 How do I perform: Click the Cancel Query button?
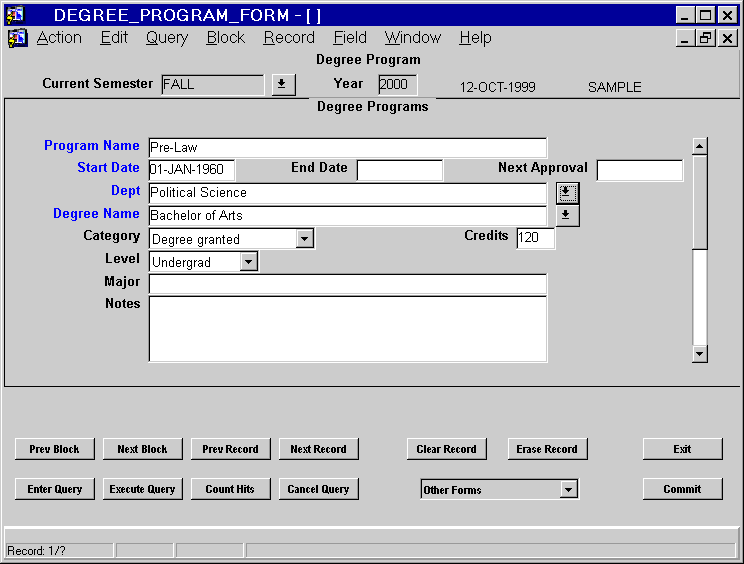tap(318, 489)
